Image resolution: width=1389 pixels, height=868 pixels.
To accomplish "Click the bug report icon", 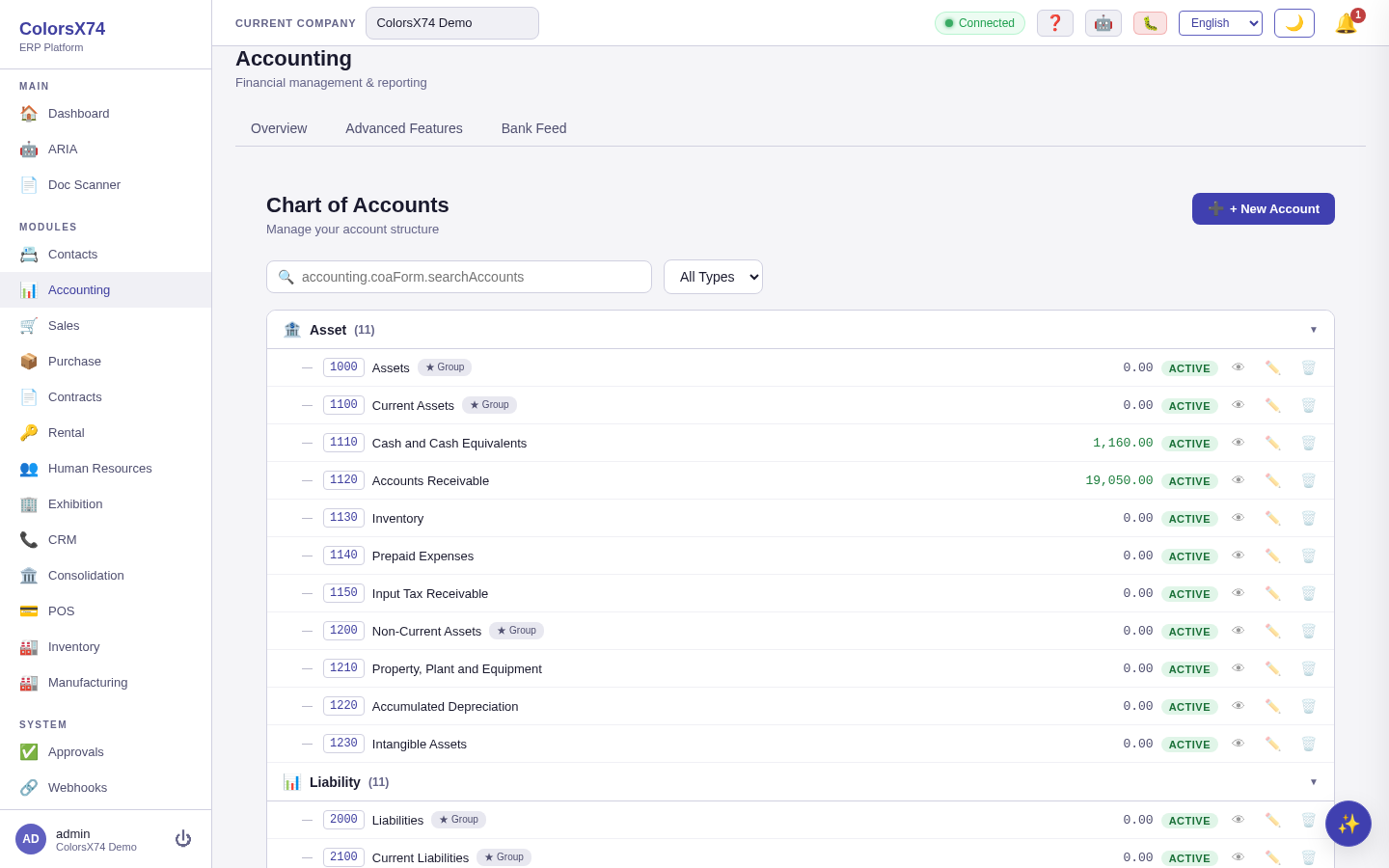I will coord(1150,23).
